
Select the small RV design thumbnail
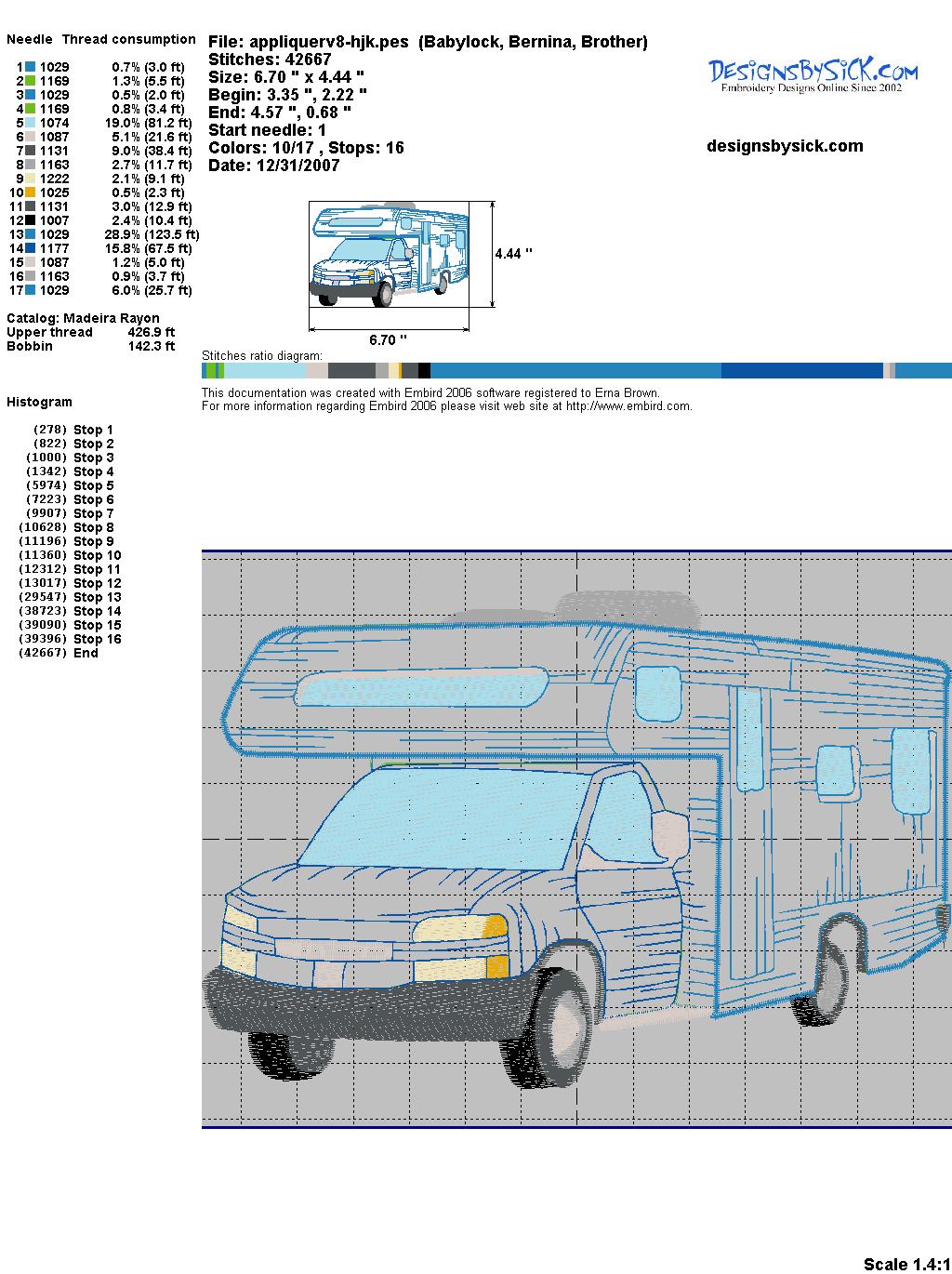pos(389,254)
